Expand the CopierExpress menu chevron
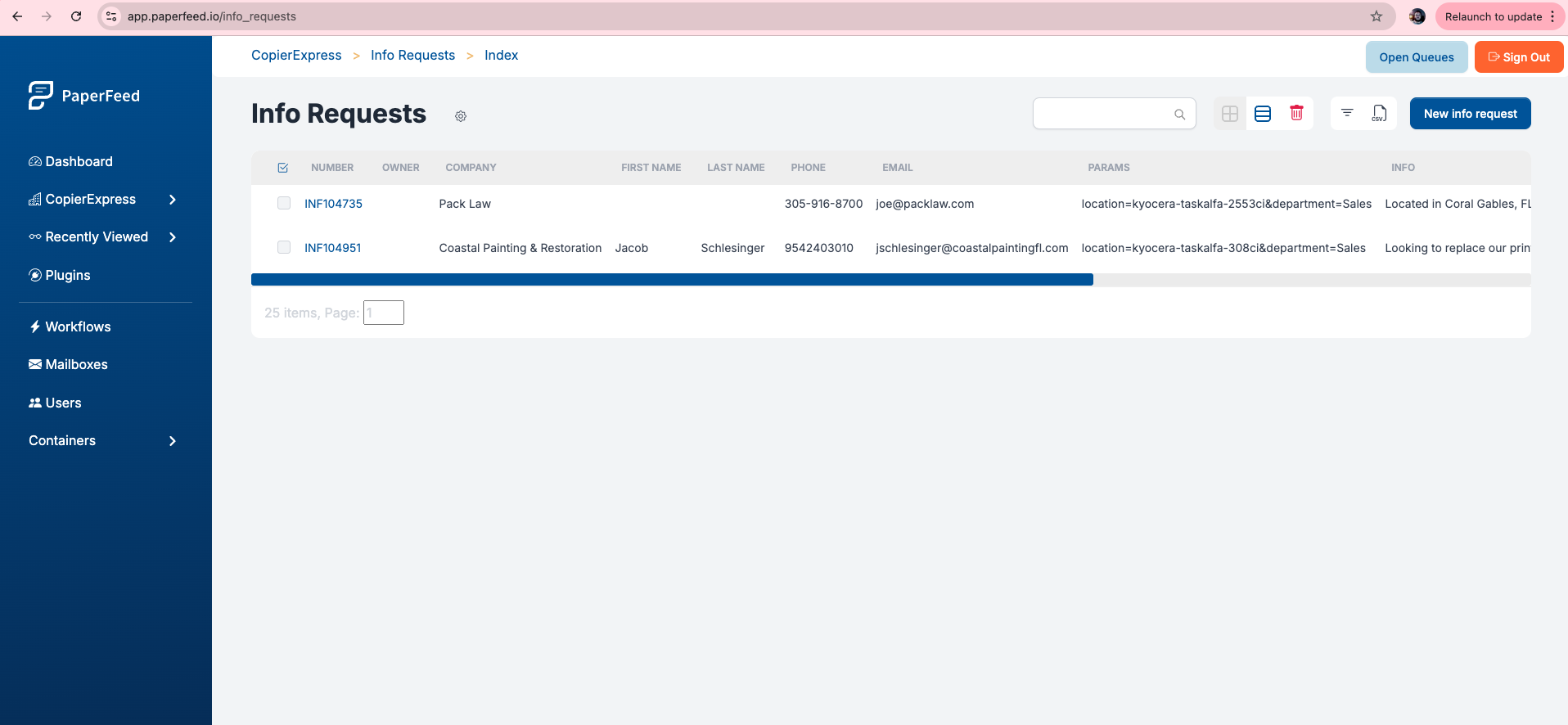 172,200
